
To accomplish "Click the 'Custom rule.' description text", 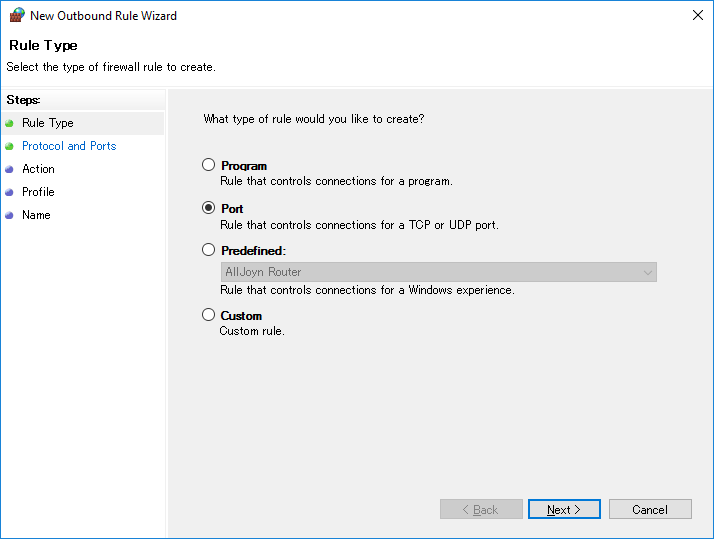I will click(x=252, y=331).
